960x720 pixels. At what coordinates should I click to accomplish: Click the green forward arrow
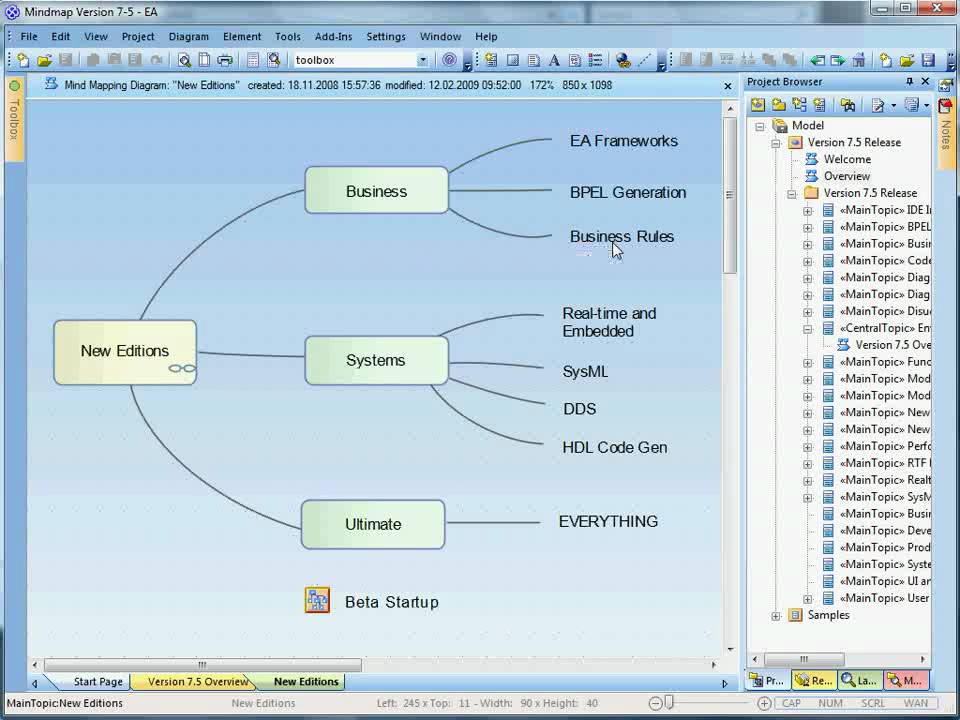(x=838, y=60)
